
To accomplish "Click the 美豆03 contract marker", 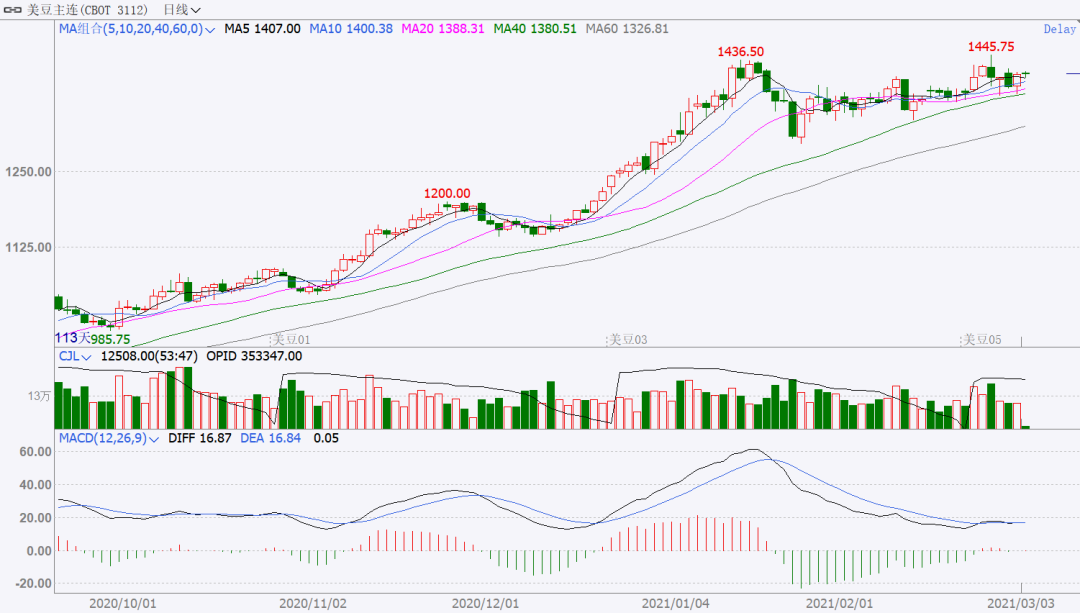I will (x=627, y=340).
